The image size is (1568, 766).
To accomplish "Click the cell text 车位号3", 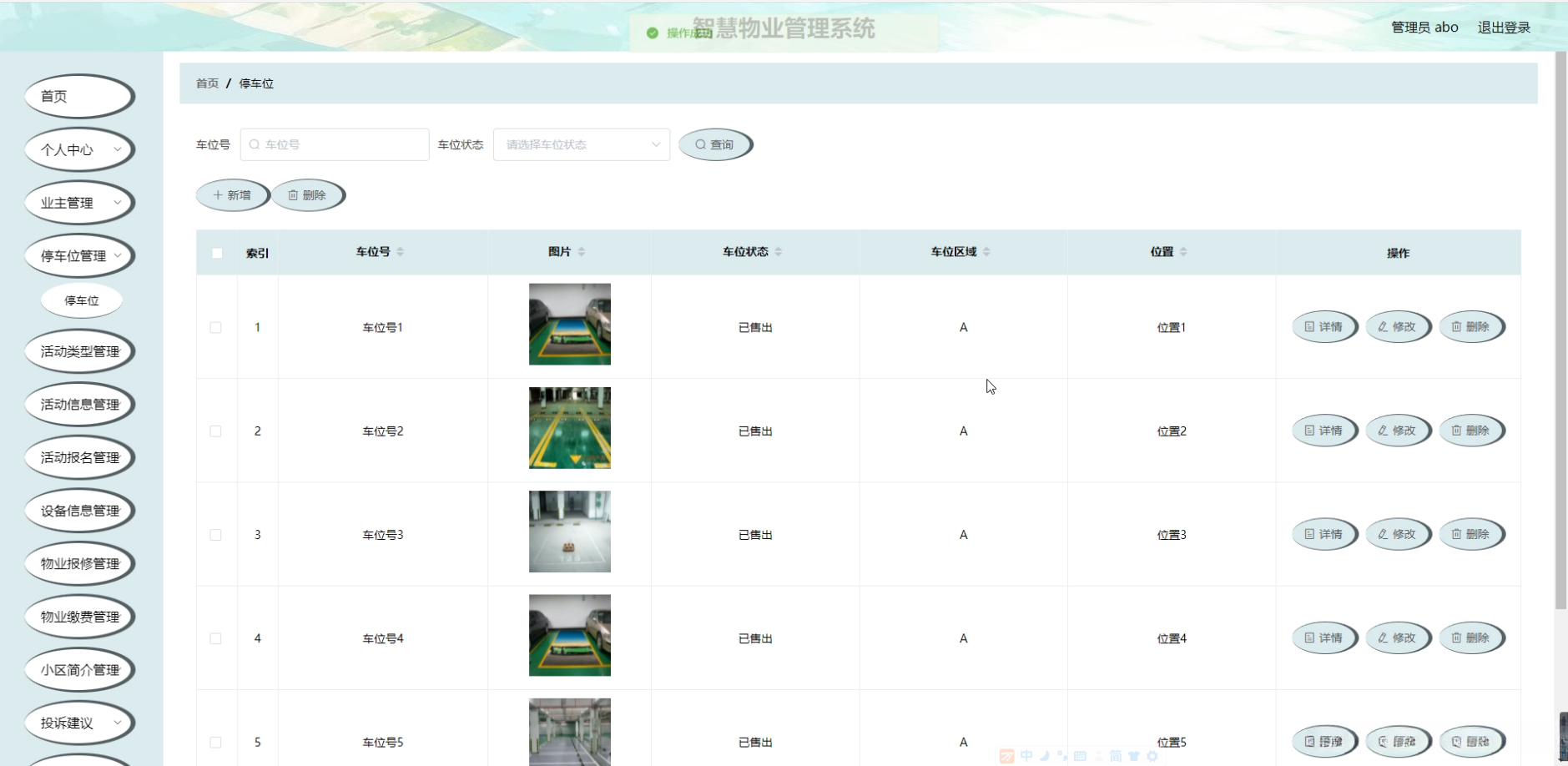I will coord(383,535).
